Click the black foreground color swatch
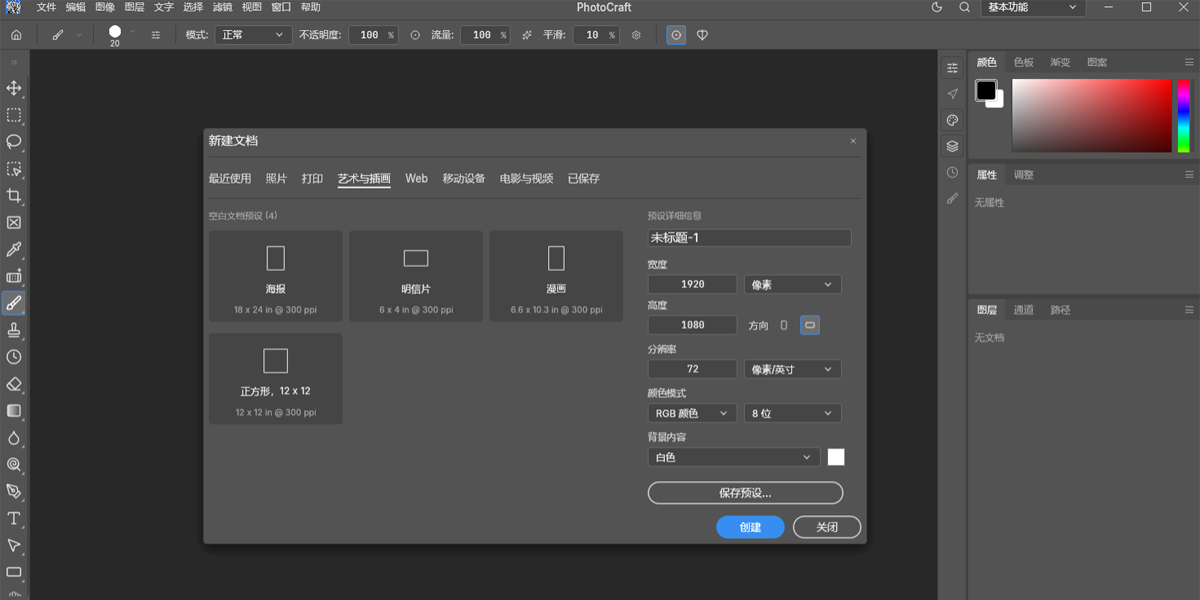This screenshot has width=1200, height=600. pos(986,91)
